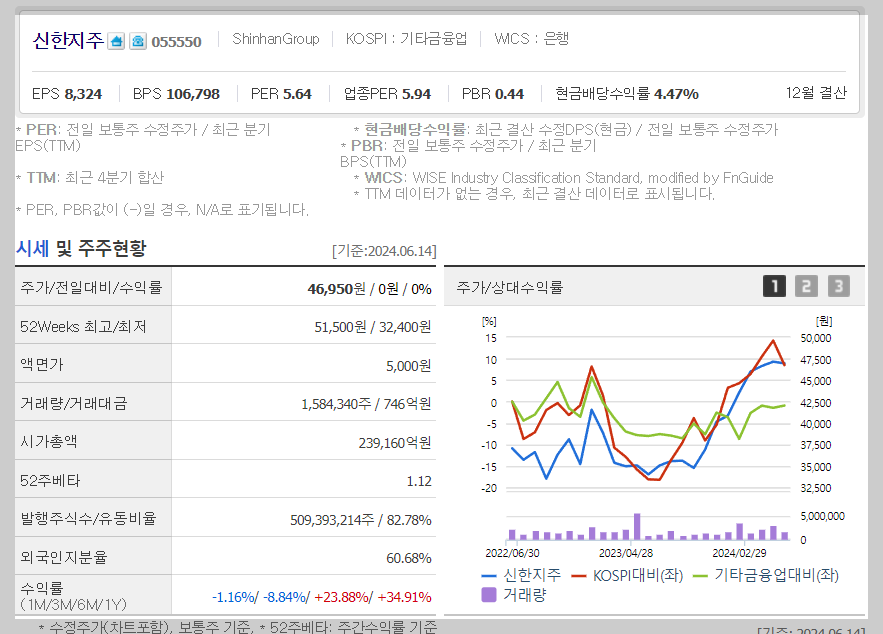Screen dimensions: 883x634
Task: Click the phone contact icon beside stock code
Action: coord(138,41)
